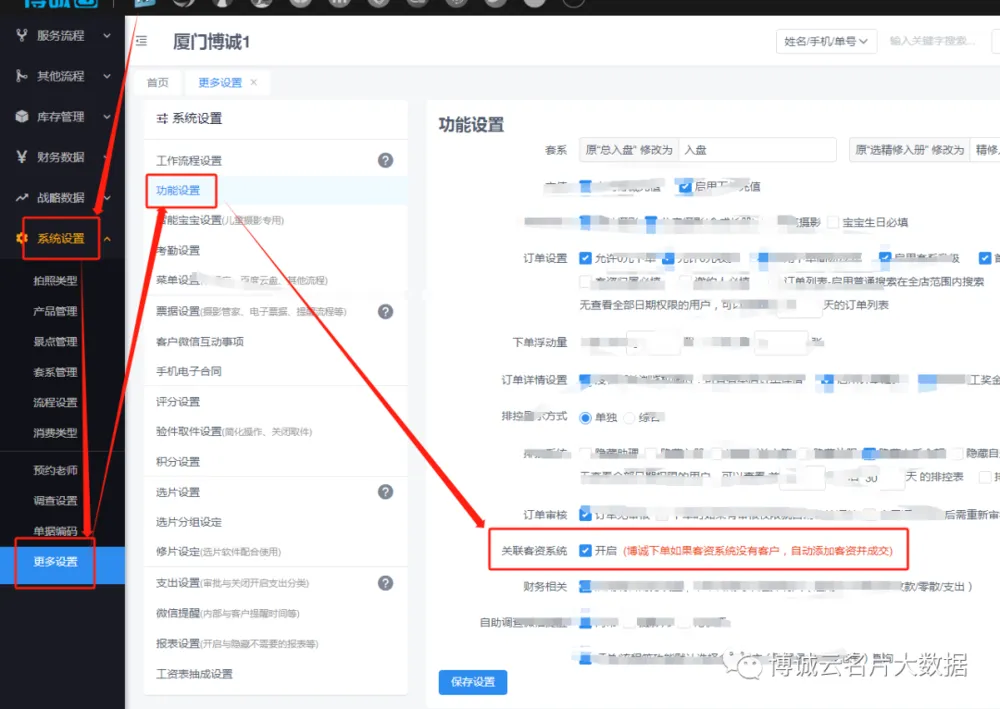The image size is (1000, 709).
Task: Click the 入盘 rename input field
Action: [x=756, y=150]
